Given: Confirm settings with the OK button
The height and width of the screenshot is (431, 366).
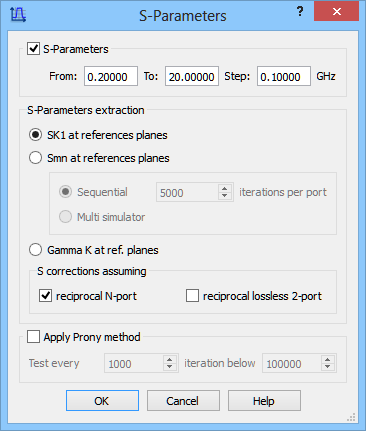Looking at the screenshot, I should point(102,401).
